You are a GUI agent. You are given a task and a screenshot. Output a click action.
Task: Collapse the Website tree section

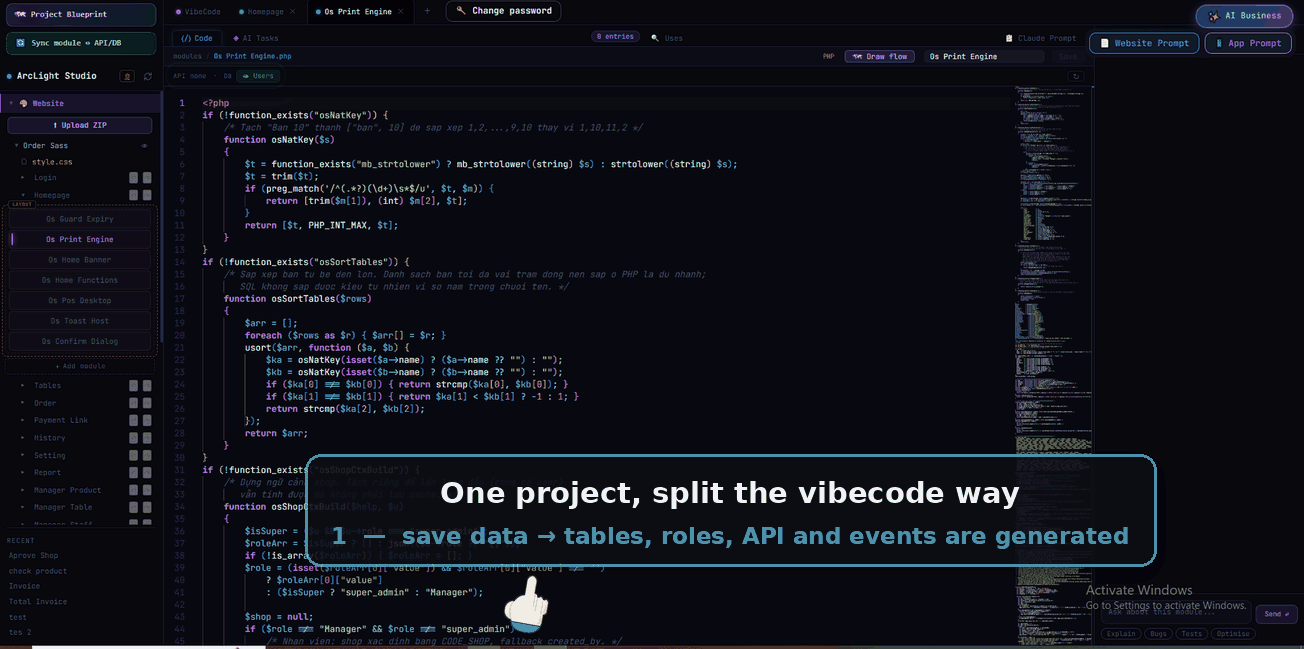11,103
